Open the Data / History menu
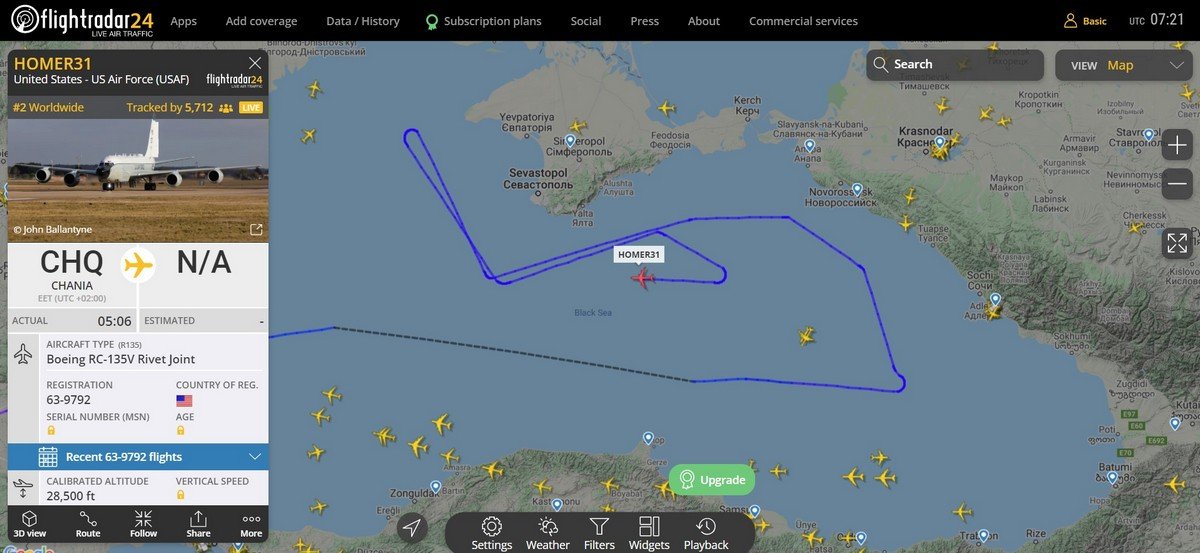The image size is (1200, 553). (363, 21)
